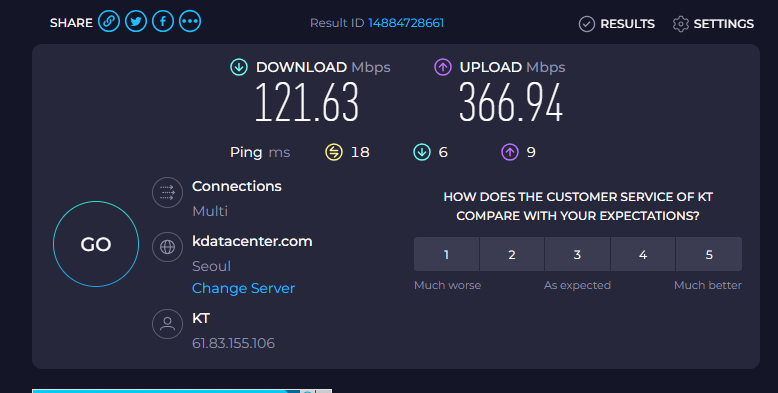Viewport: 778px width, 393px height.
Task: Click the upload arrow icon beside UPLOAD
Action: 443,67
